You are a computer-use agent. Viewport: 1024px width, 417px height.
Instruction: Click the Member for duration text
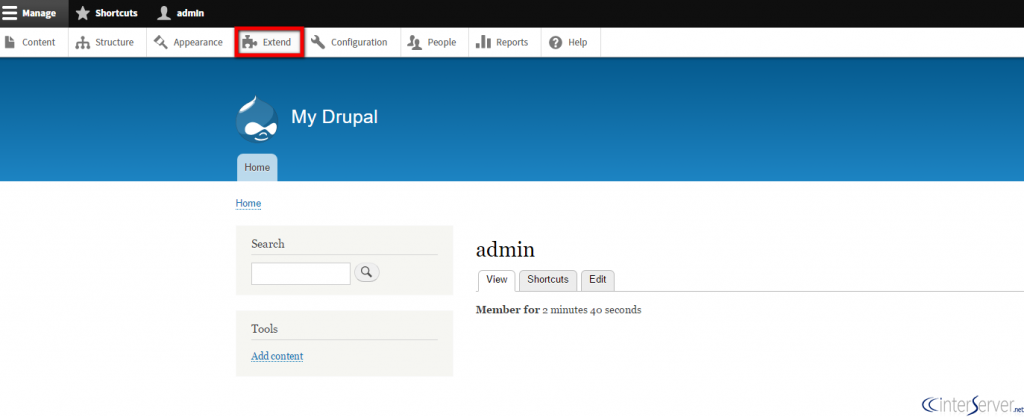[x=558, y=310]
